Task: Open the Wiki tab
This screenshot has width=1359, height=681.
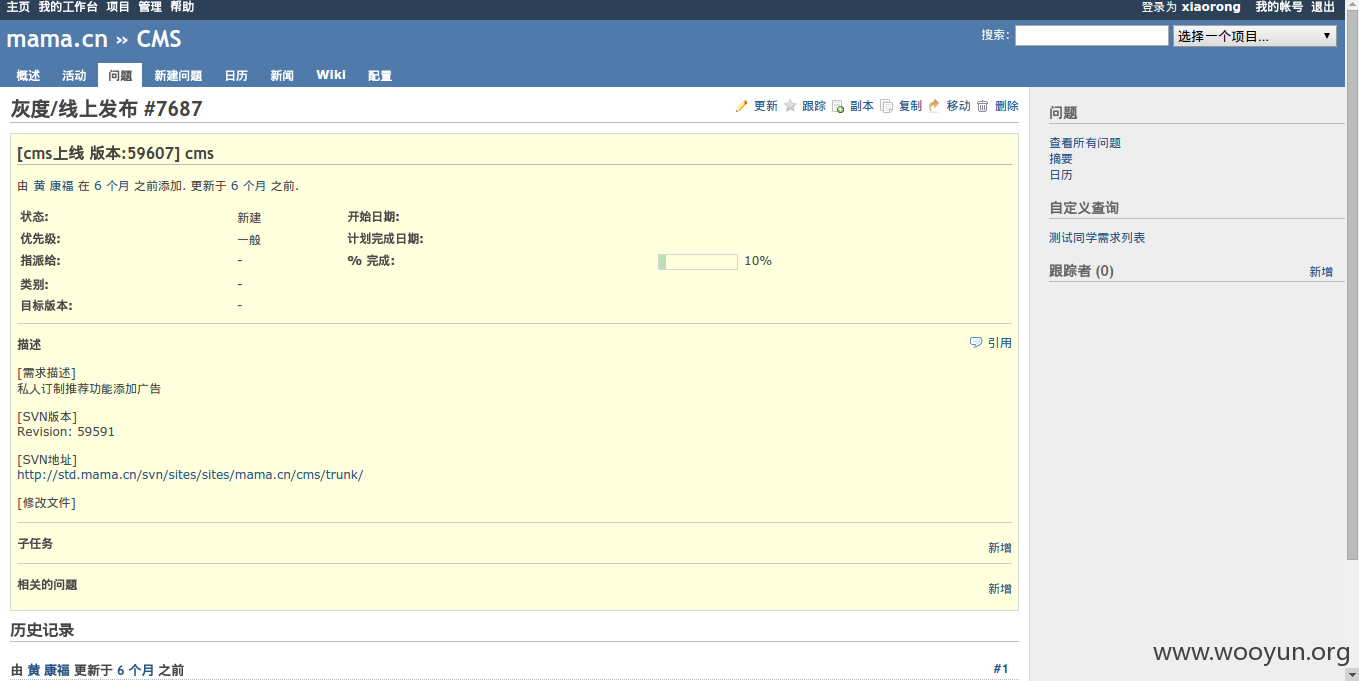Action: (x=331, y=75)
